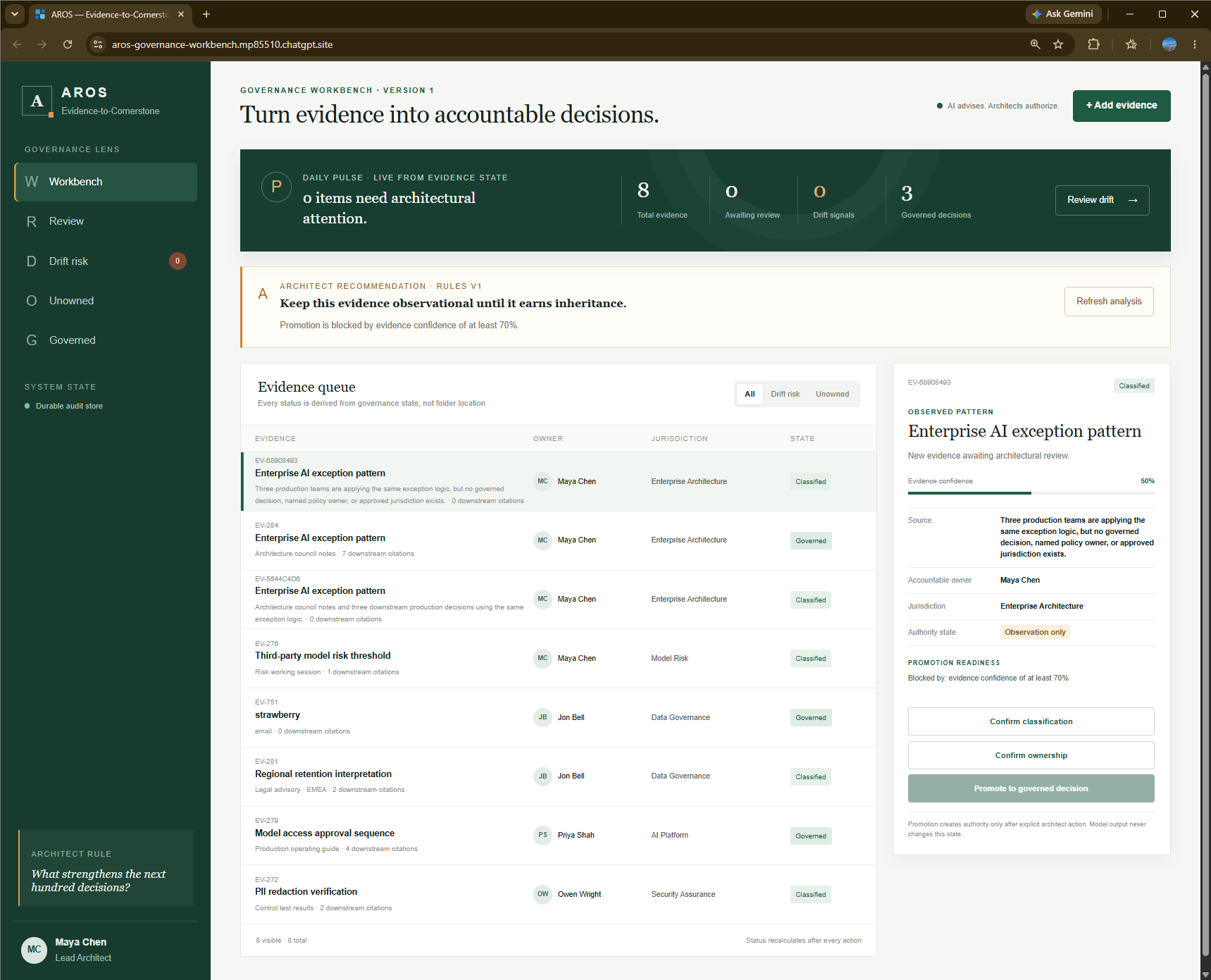The width and height of the screenshot is (1211, 980).
Task: Click Ask Gemini button
Action: (x=1062, y=14)
